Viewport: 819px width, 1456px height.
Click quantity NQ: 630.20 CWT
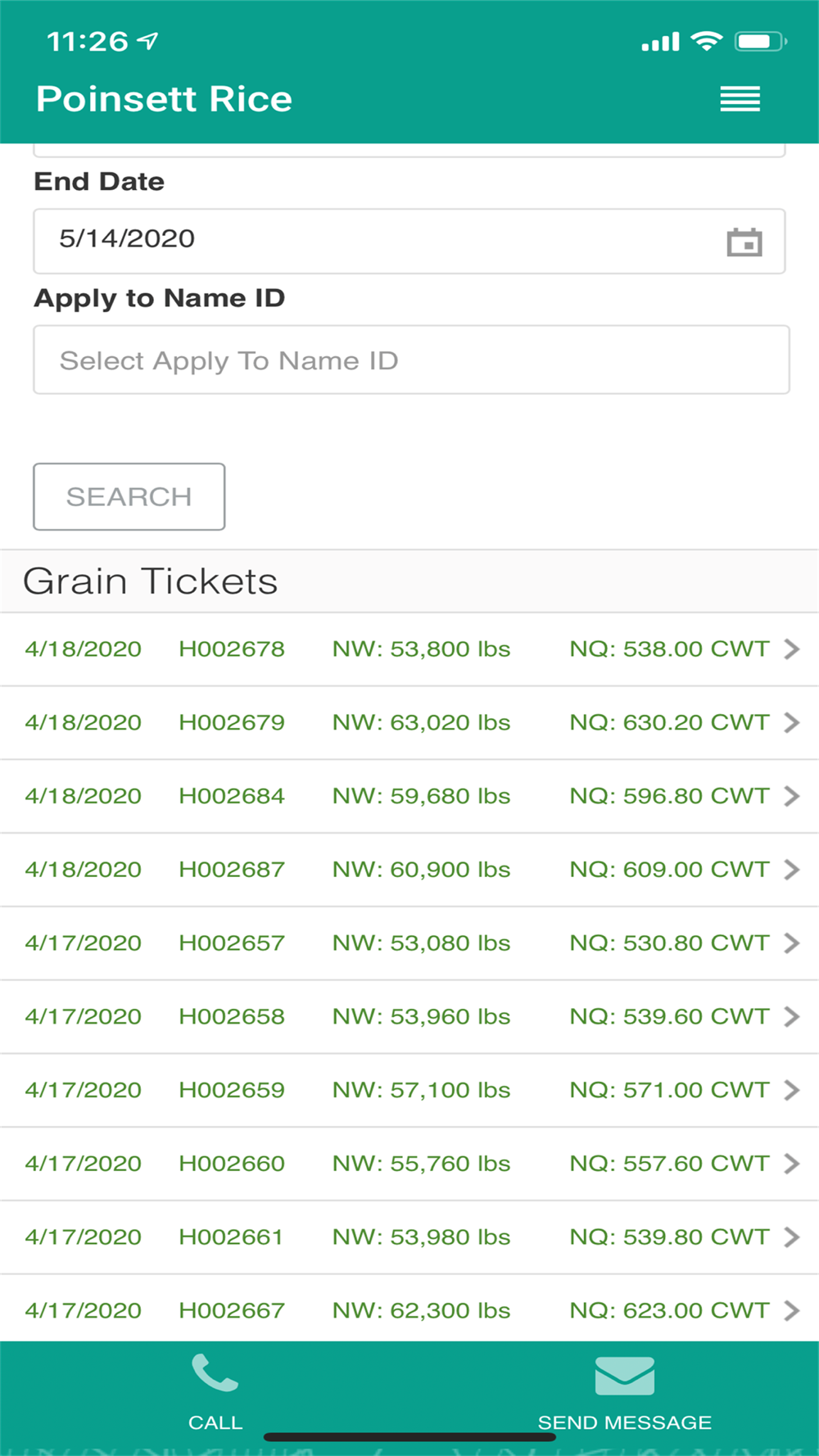[x=669, y=723]
